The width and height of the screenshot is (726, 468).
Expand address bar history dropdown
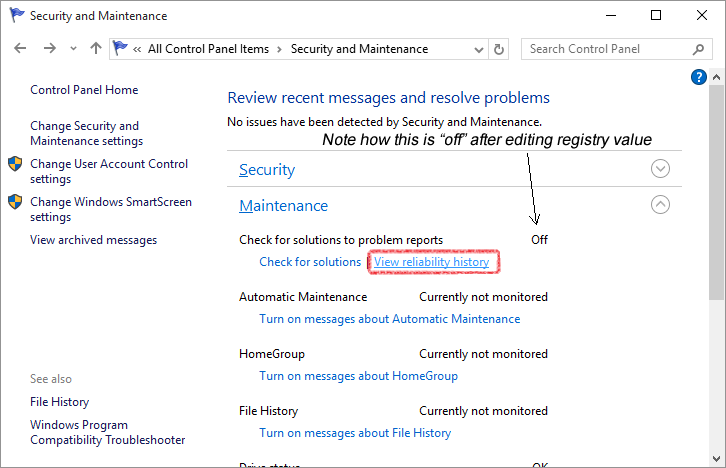click(x=479, y=50)
